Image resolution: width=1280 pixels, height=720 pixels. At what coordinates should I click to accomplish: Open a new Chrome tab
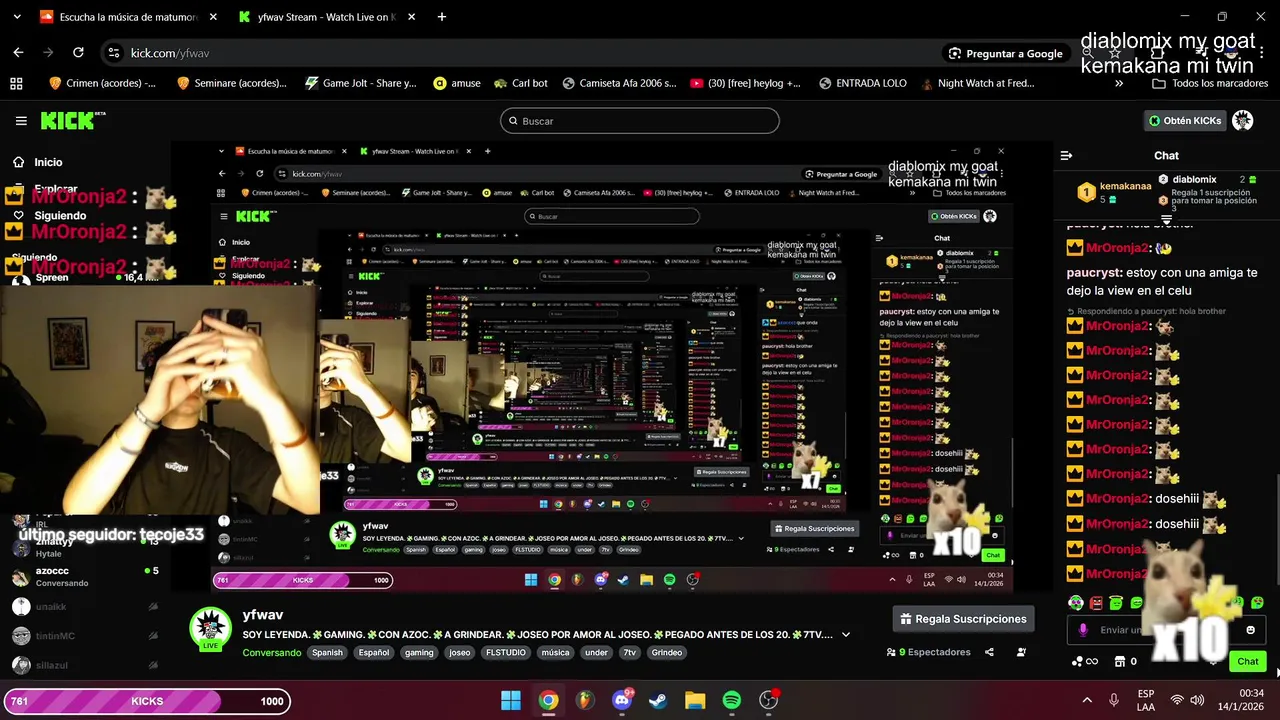(441, 17)
